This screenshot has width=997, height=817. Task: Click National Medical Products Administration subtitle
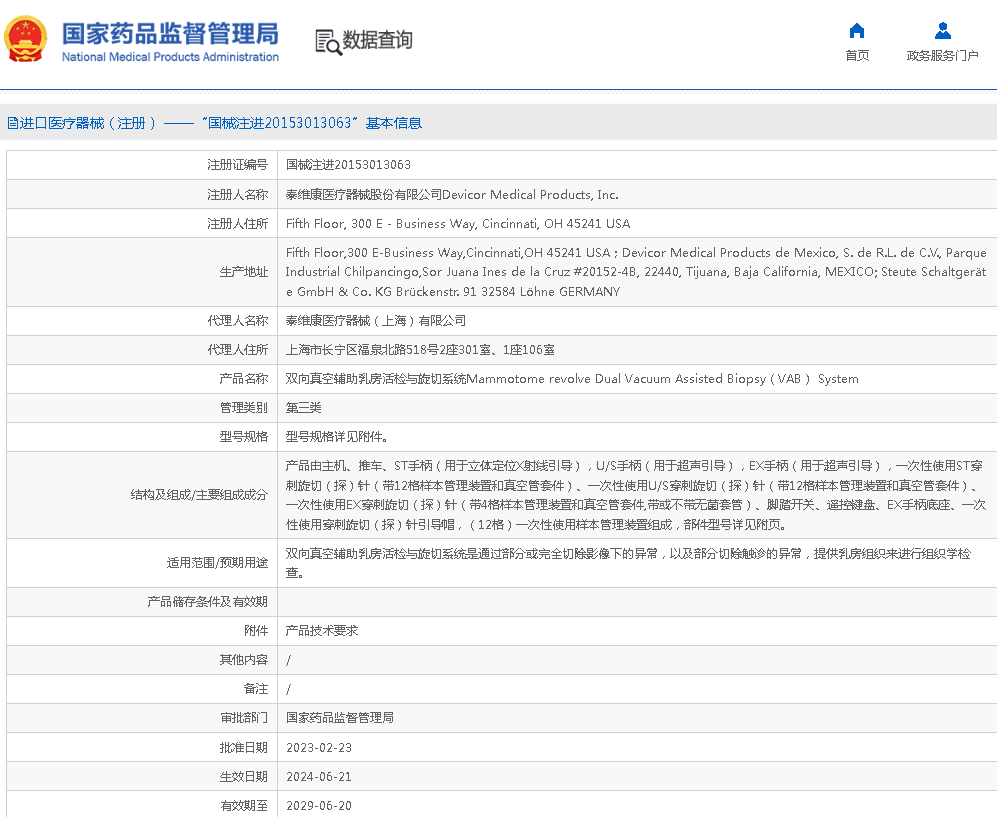click(170, 57)
